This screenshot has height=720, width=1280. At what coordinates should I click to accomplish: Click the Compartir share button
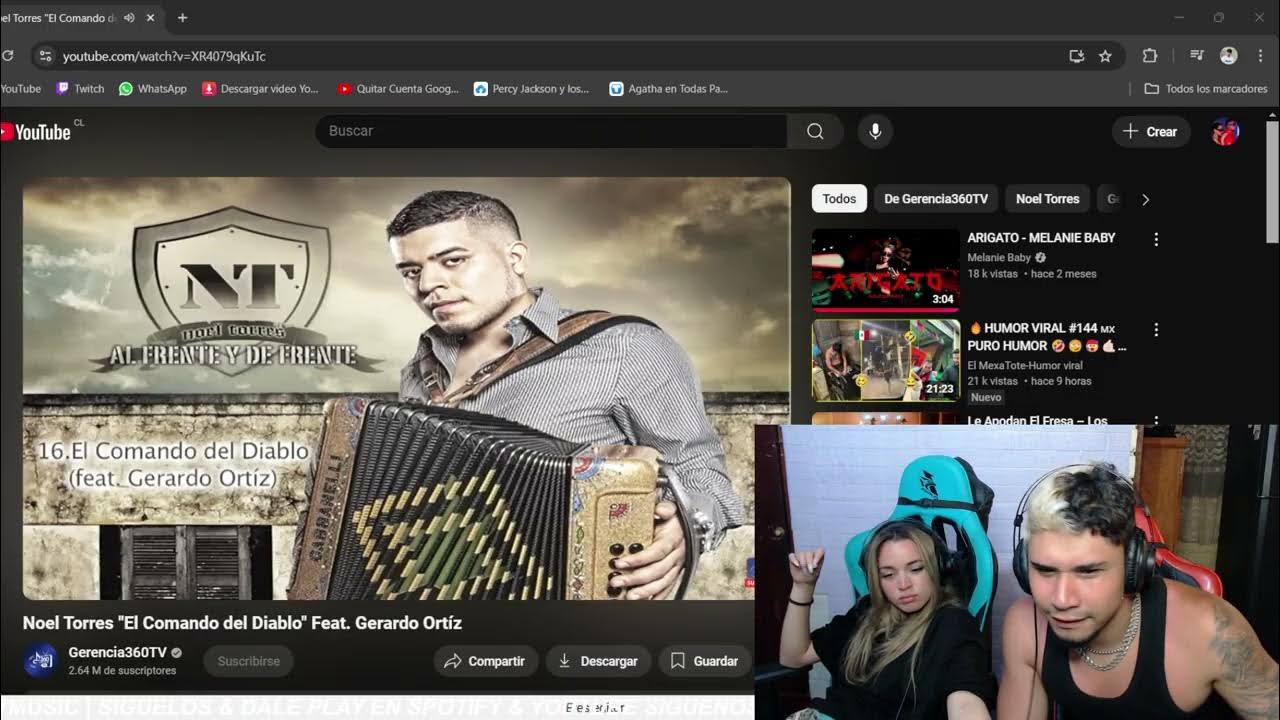pyautogui.click(x=486, y=661)
